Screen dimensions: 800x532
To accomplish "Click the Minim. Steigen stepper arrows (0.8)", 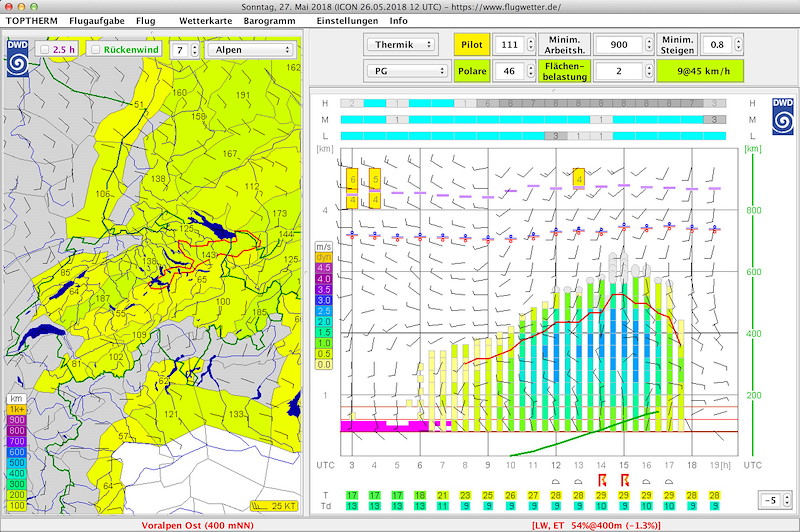I will click(738, 44).
